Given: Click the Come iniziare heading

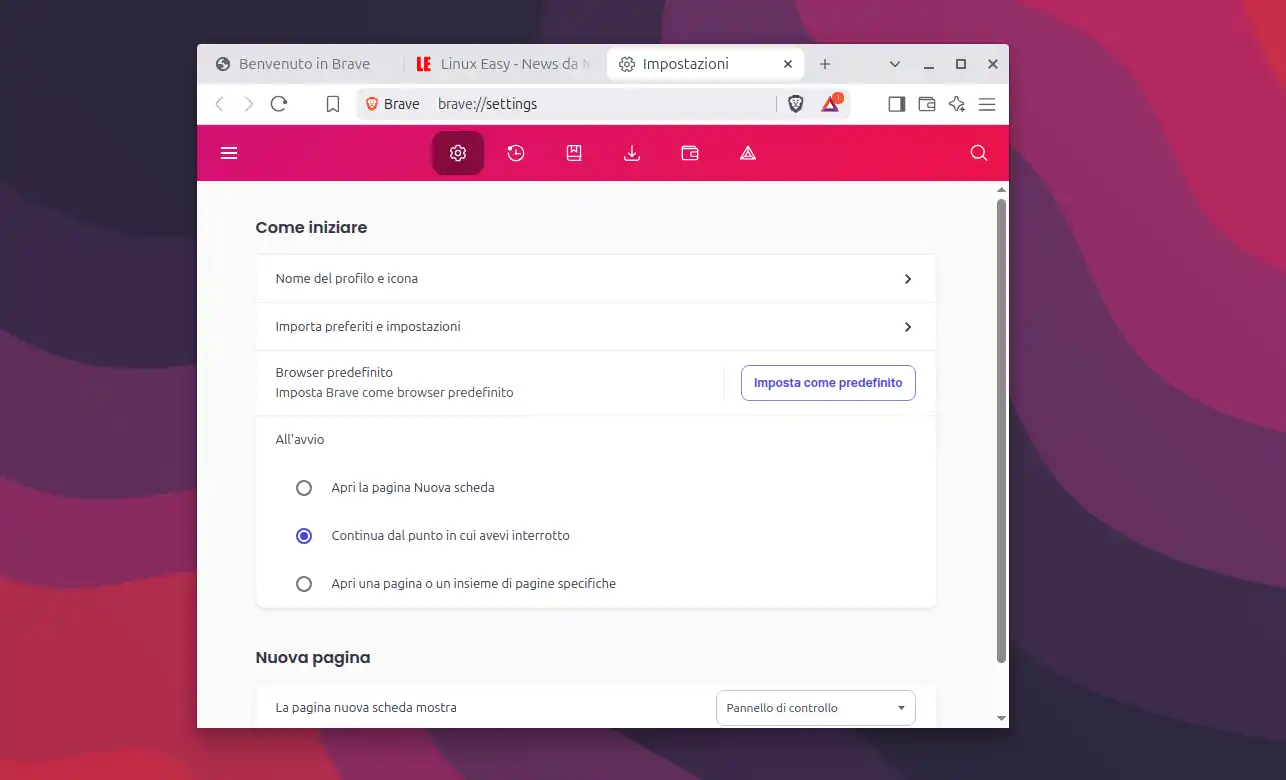Looking at the screenshot, I should [311, 228].
